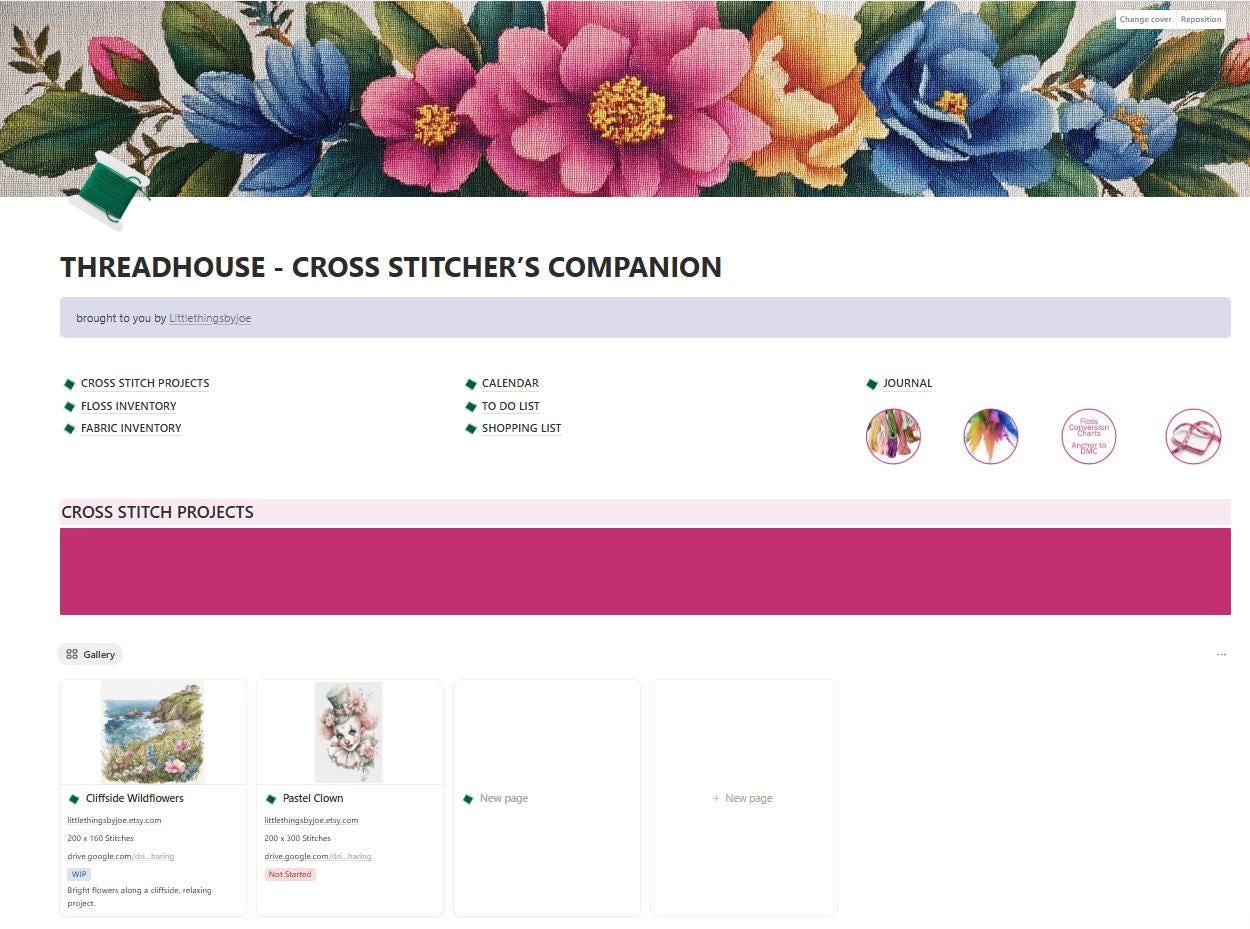
Task: Click the green icon beside Pastel Clown
Action: click(271, 799)
